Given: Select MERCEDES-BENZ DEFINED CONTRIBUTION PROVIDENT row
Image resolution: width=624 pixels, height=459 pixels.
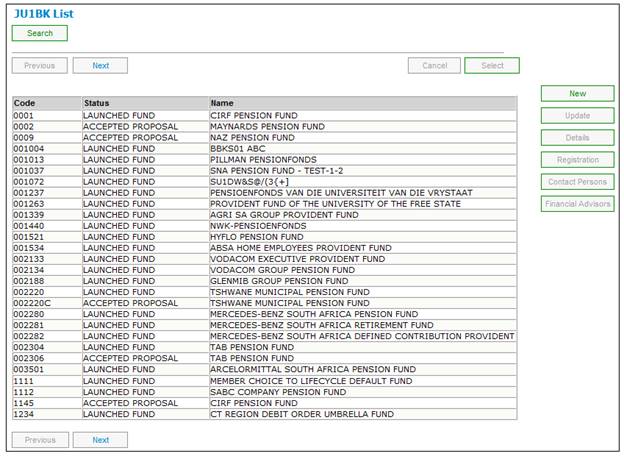Looking at the screenshot, I should [265, 336].
